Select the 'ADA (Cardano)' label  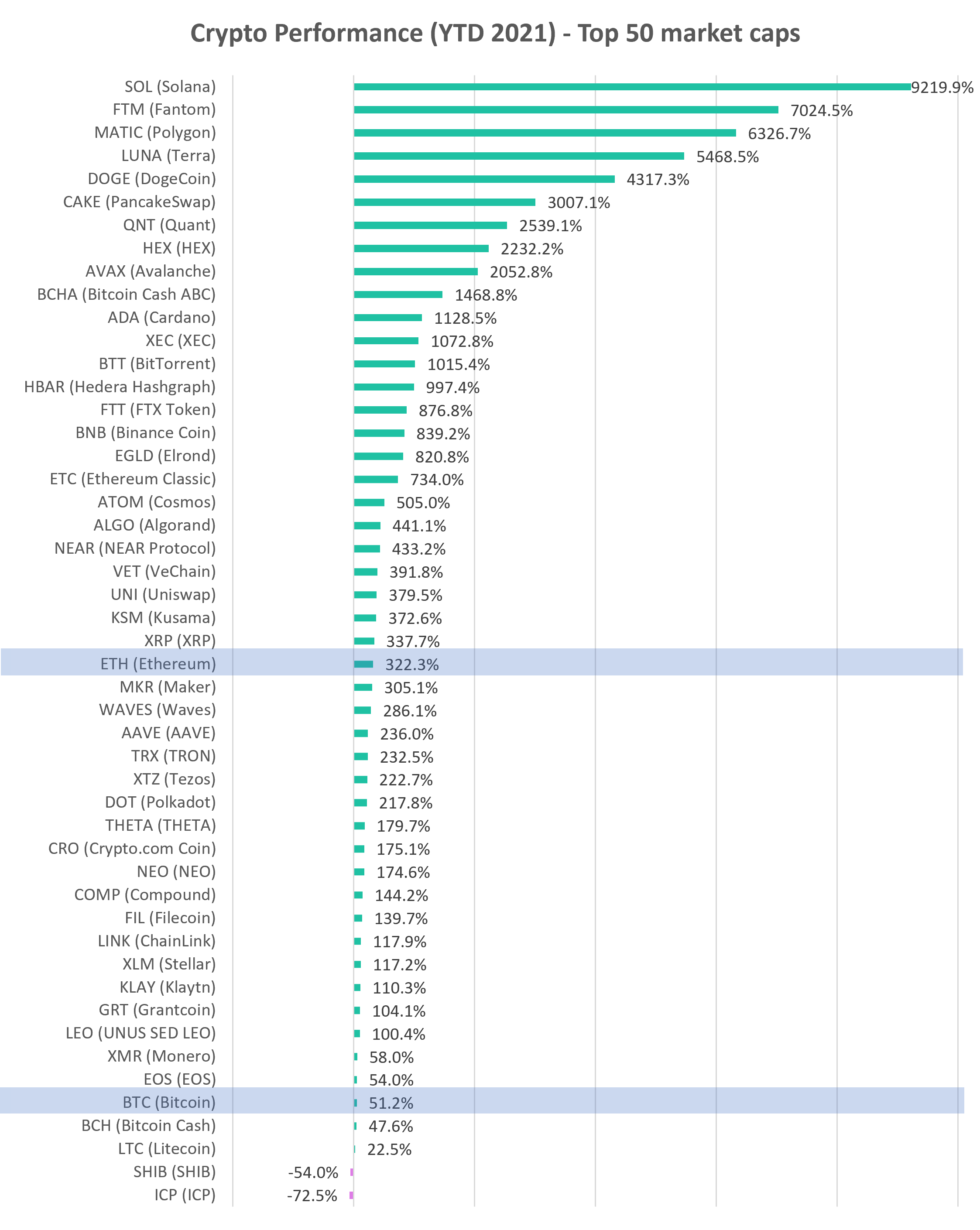pos(162,318)
